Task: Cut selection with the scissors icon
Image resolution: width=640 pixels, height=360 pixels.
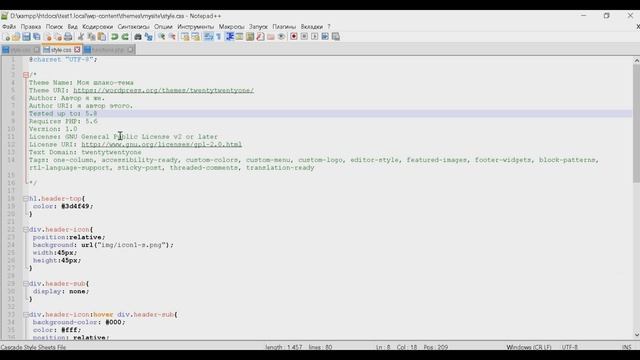Action: point(81,37)
